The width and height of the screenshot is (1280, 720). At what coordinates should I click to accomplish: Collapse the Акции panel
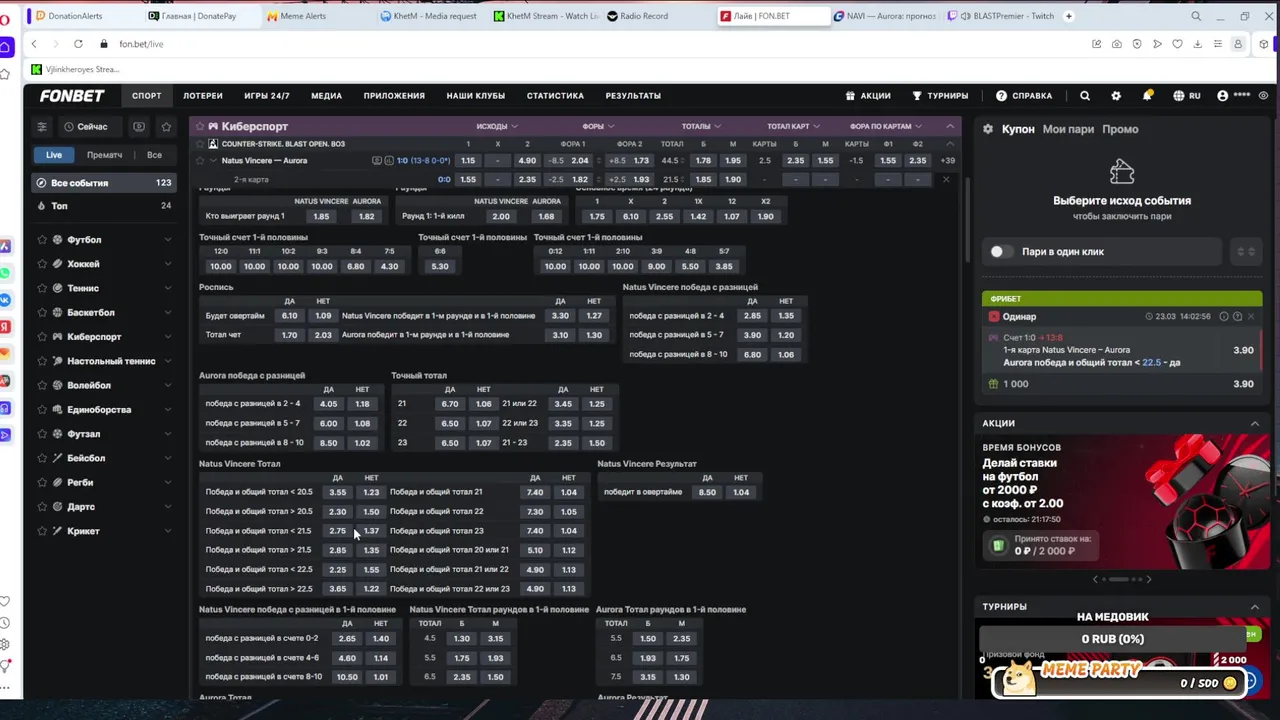point(1255,423)
